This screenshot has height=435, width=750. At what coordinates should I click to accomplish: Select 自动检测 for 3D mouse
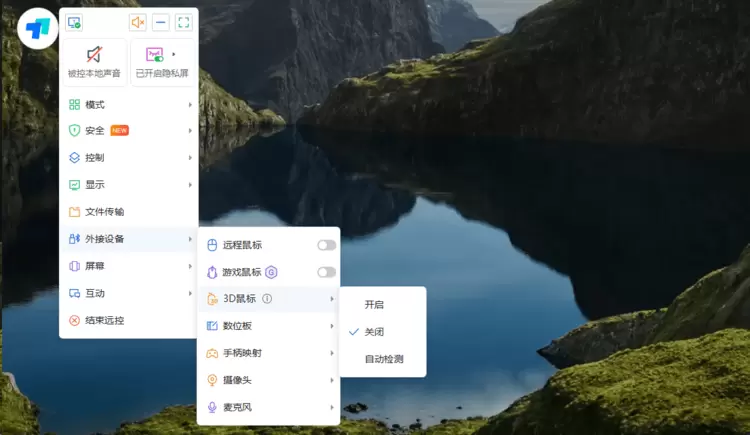(x=383, y=359)
